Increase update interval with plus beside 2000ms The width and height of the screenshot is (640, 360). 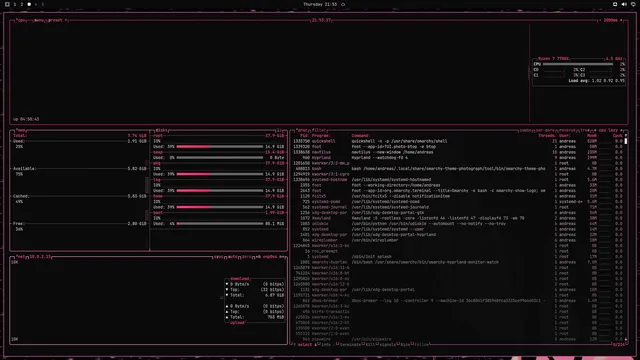click(x=621, y=20)
